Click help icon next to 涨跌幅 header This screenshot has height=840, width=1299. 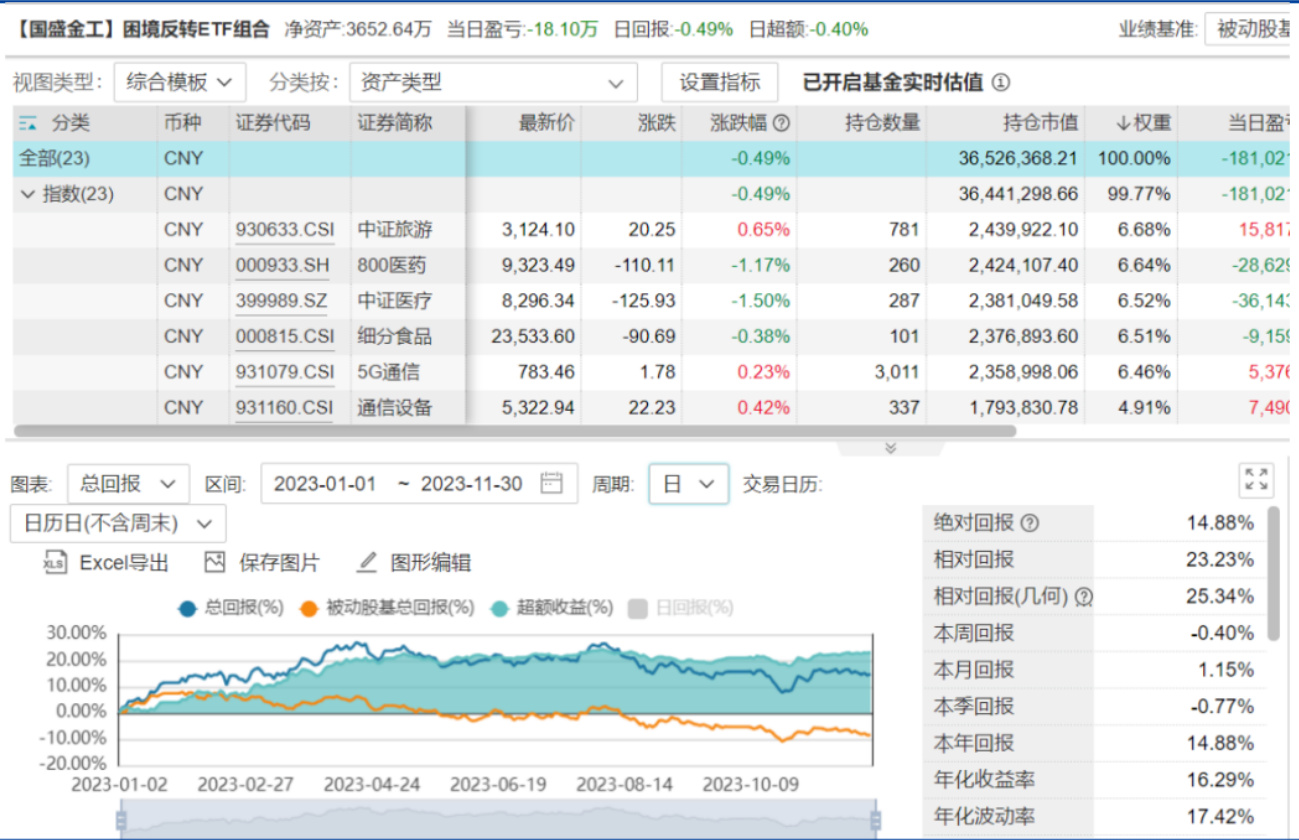tap(782, 123)
